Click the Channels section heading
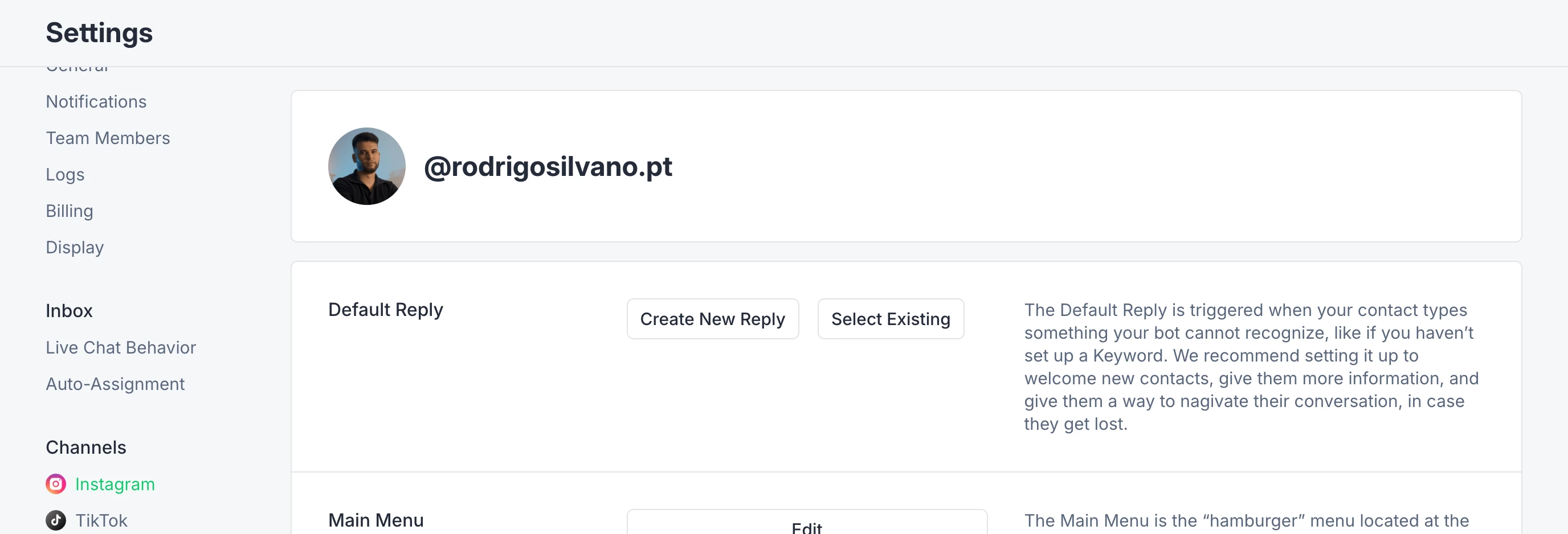 (x=86, y=447)
